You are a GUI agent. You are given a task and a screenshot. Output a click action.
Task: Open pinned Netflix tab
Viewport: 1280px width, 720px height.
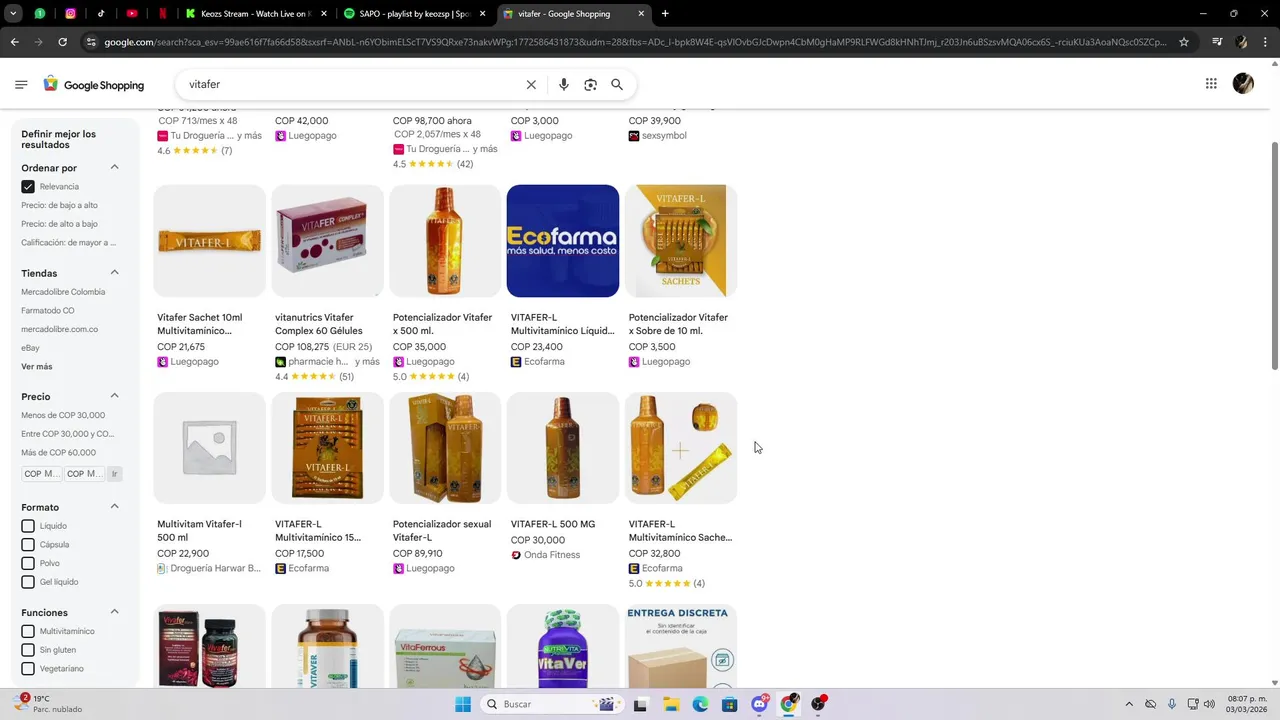click(x=162, y=14)
